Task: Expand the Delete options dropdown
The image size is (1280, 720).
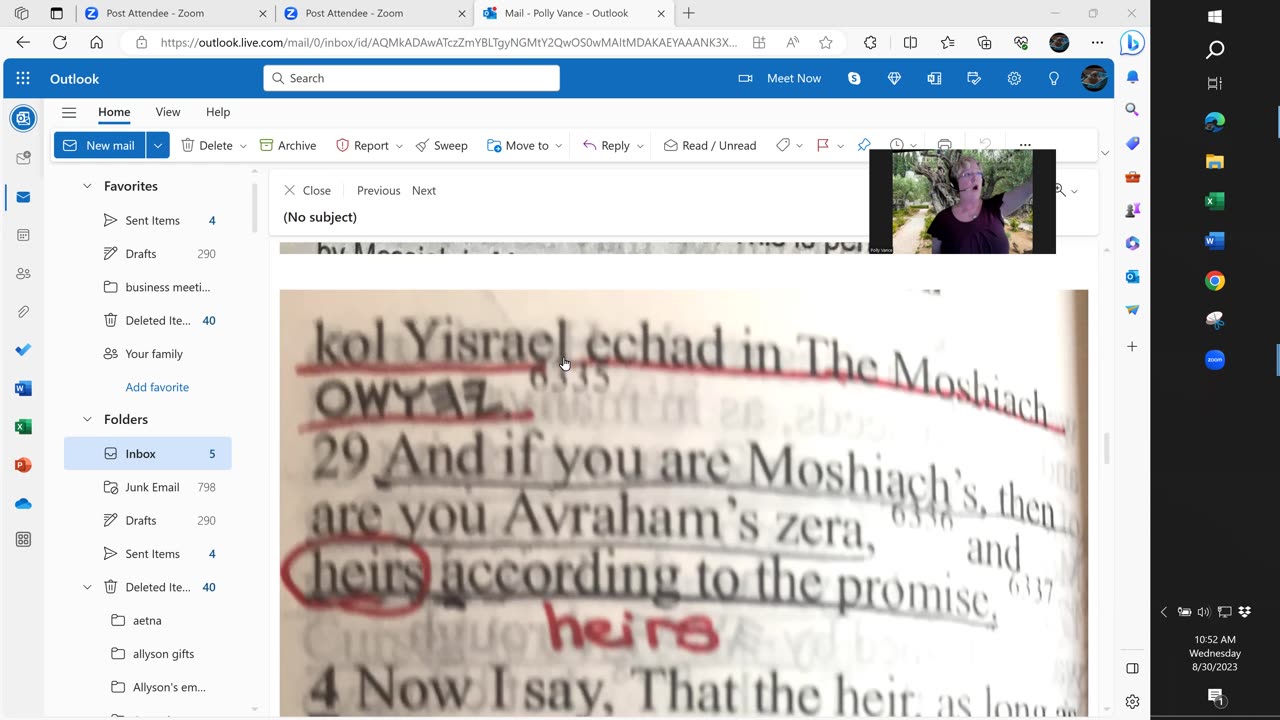Action: (242, 146)
